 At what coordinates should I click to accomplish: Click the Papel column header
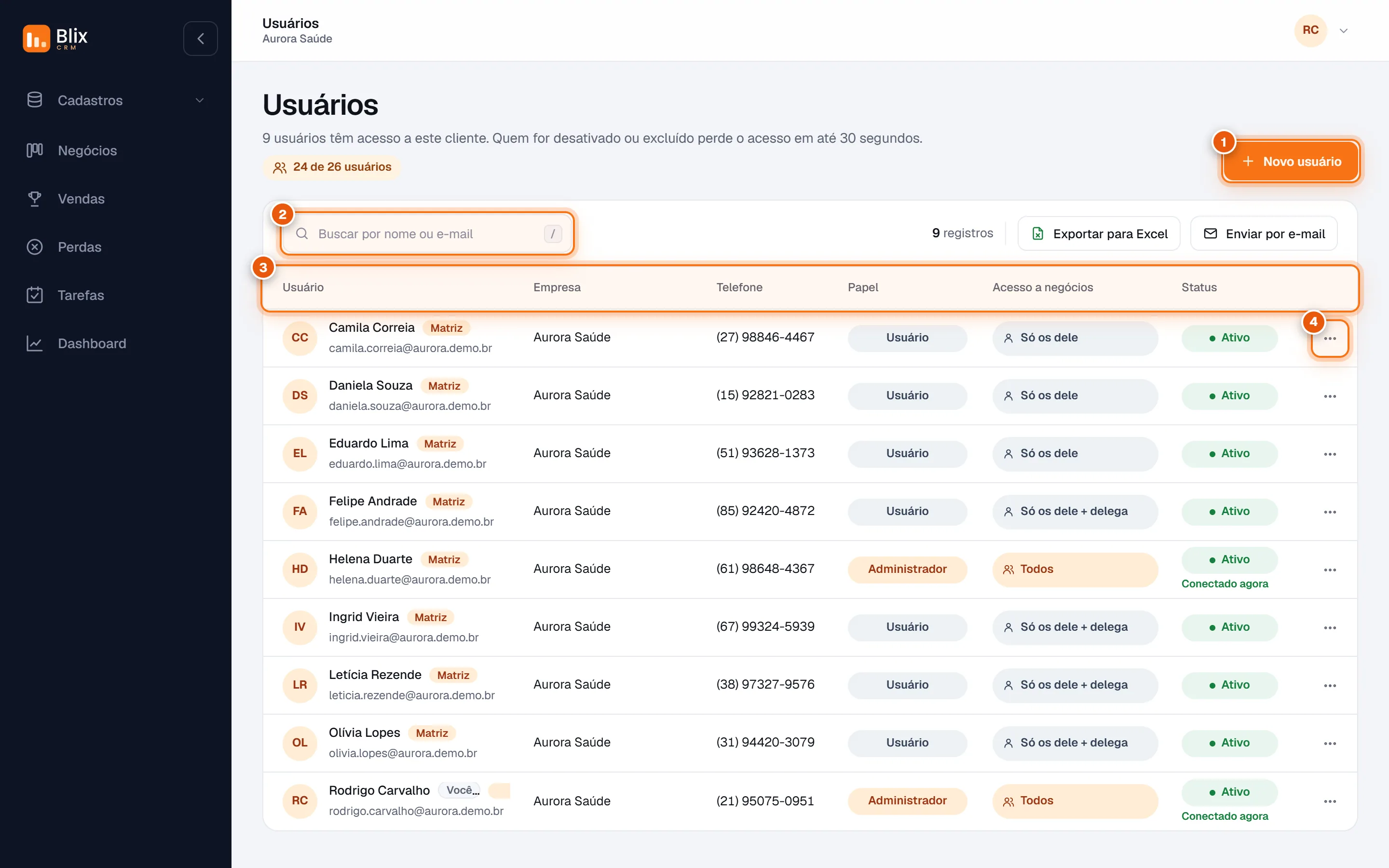point(863,287)
